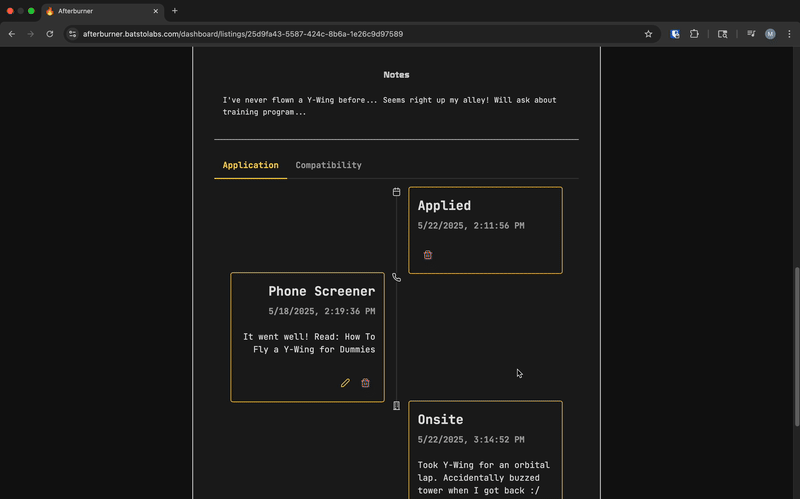Open the search-tabs screen icon in toolbar
Screen dimensions: 800x499
[x=722, y=34]
